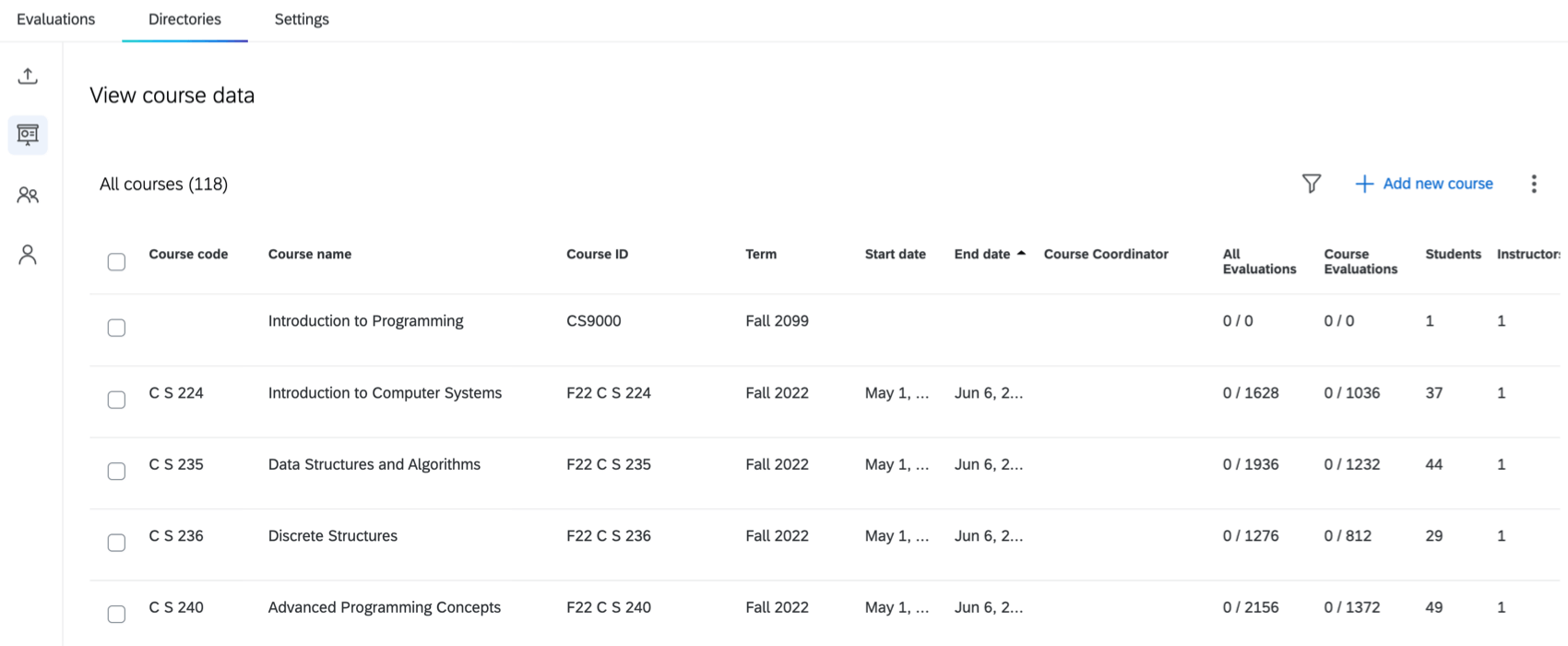Click the single person icon in sidebar

pyautogui.click(x=28, y=255)
